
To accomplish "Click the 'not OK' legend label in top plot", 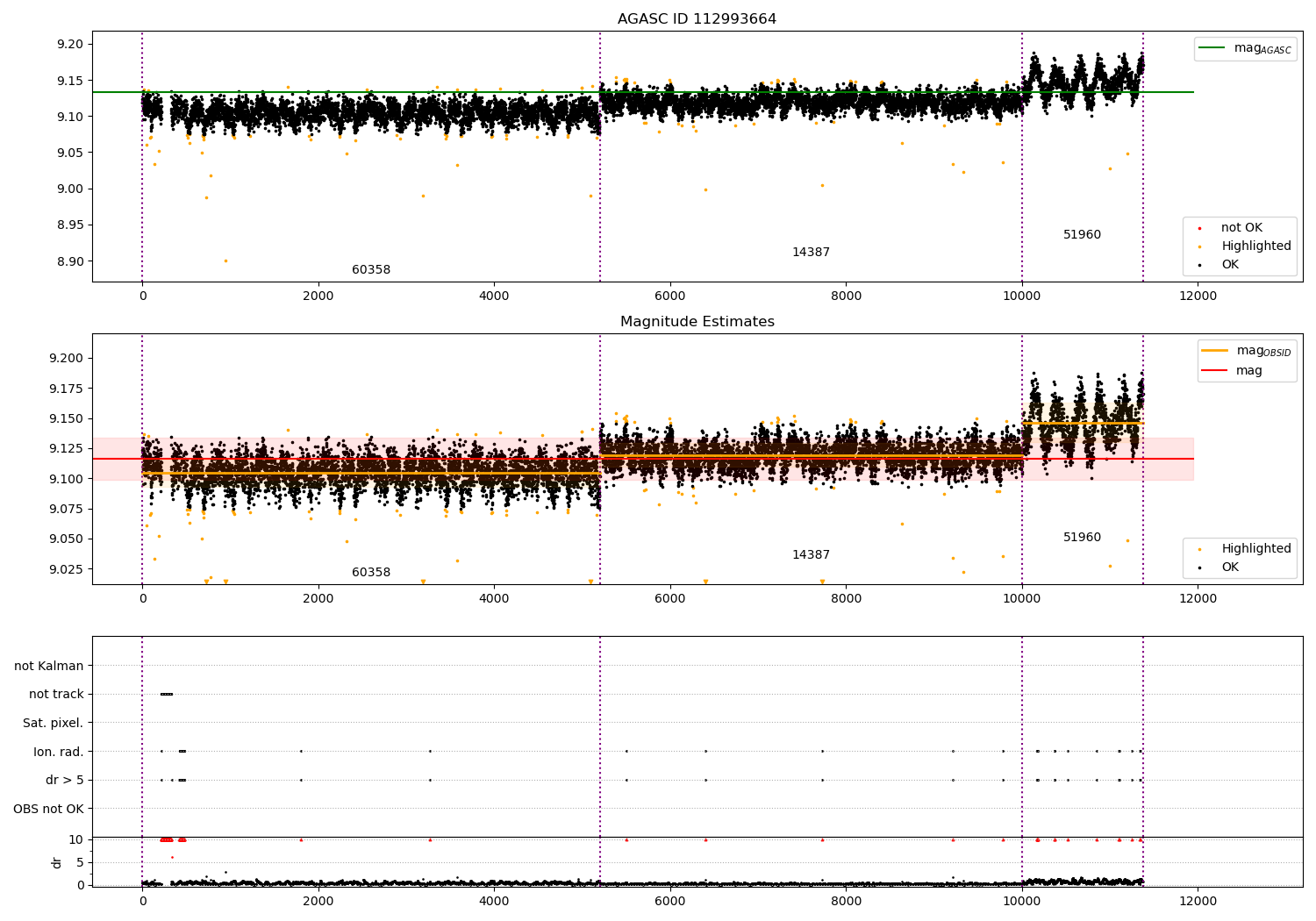I will click(1241, 228).
